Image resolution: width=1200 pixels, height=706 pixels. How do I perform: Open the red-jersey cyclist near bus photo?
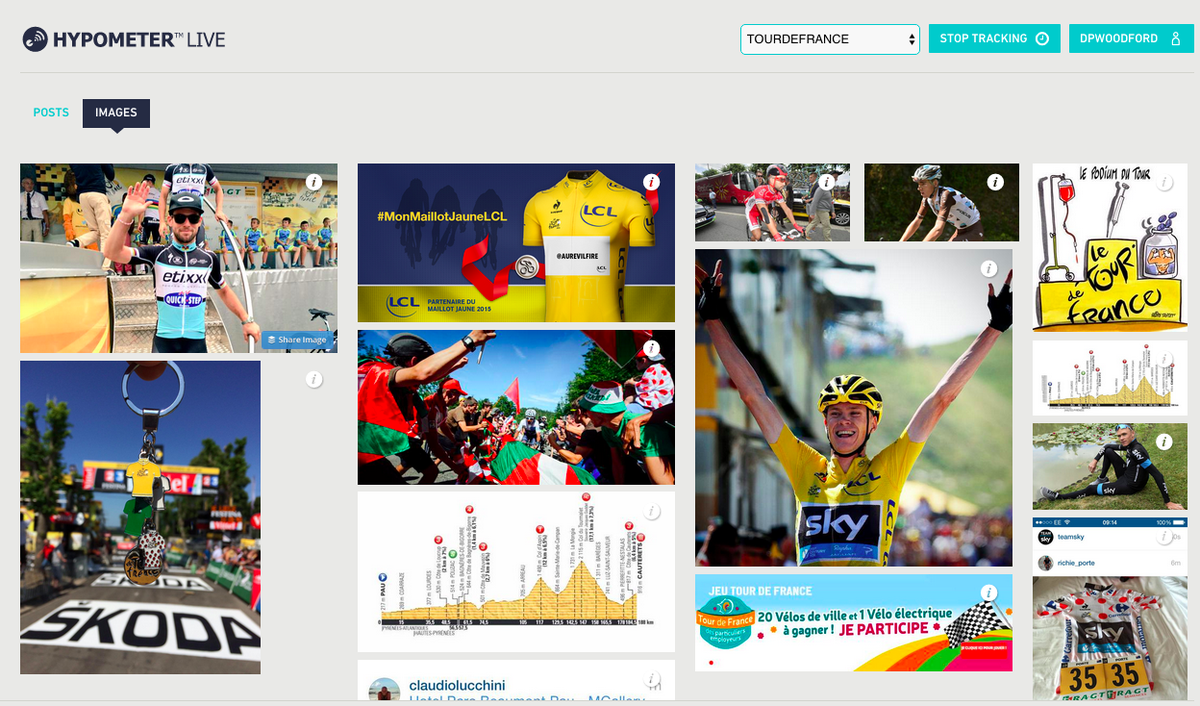click(773, 202)
